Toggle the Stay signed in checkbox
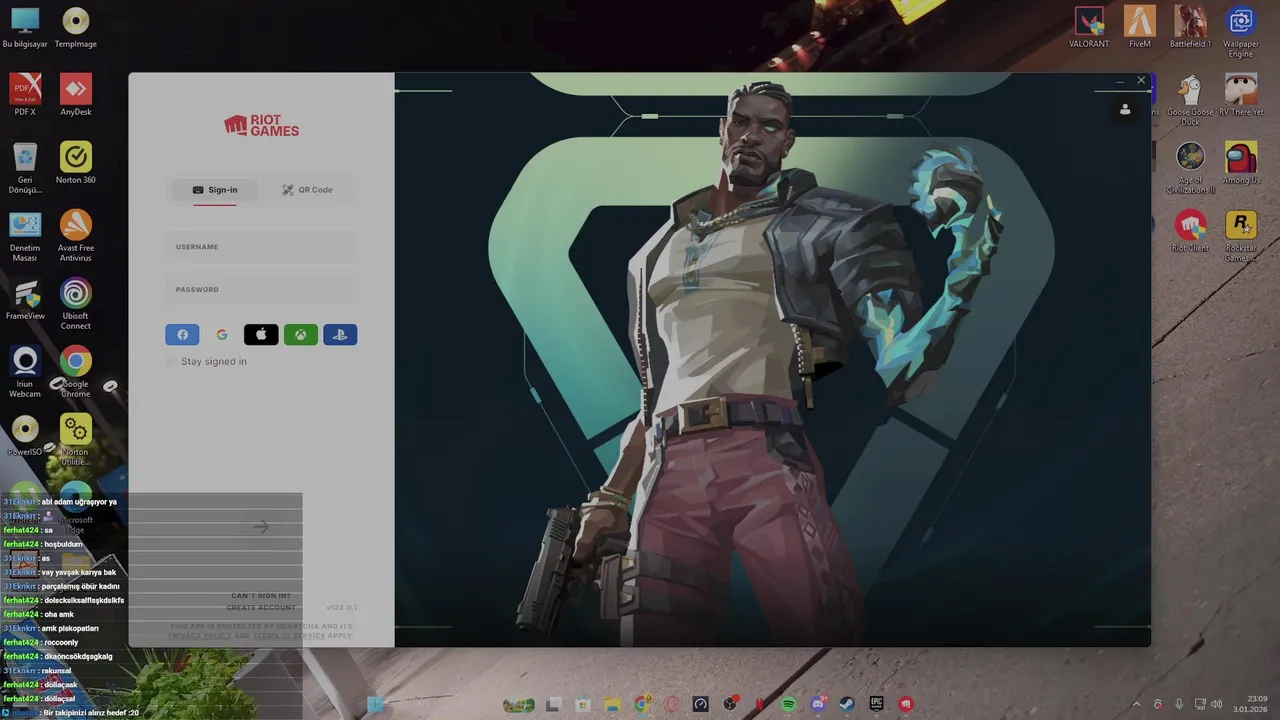Screen dimensions: 1280x720 click(170, 361)
